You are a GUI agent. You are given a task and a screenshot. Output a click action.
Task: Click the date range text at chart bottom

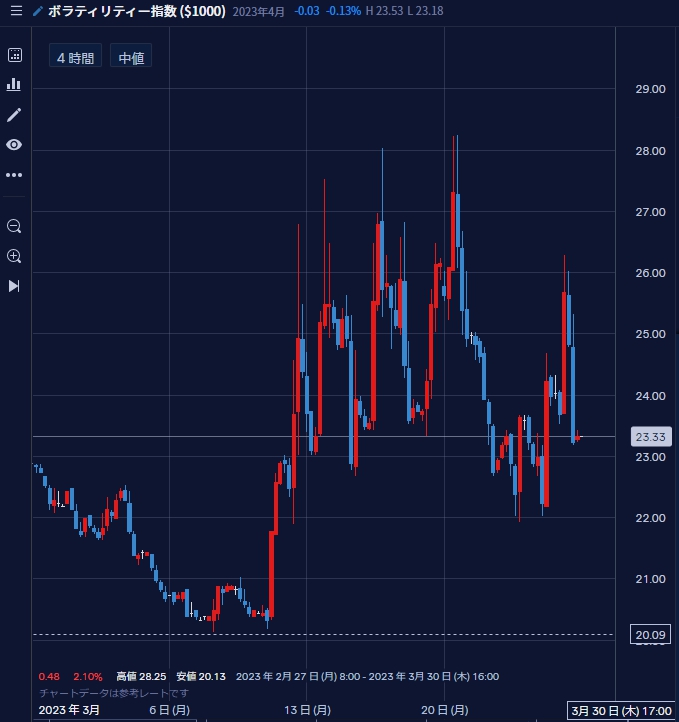367,677
